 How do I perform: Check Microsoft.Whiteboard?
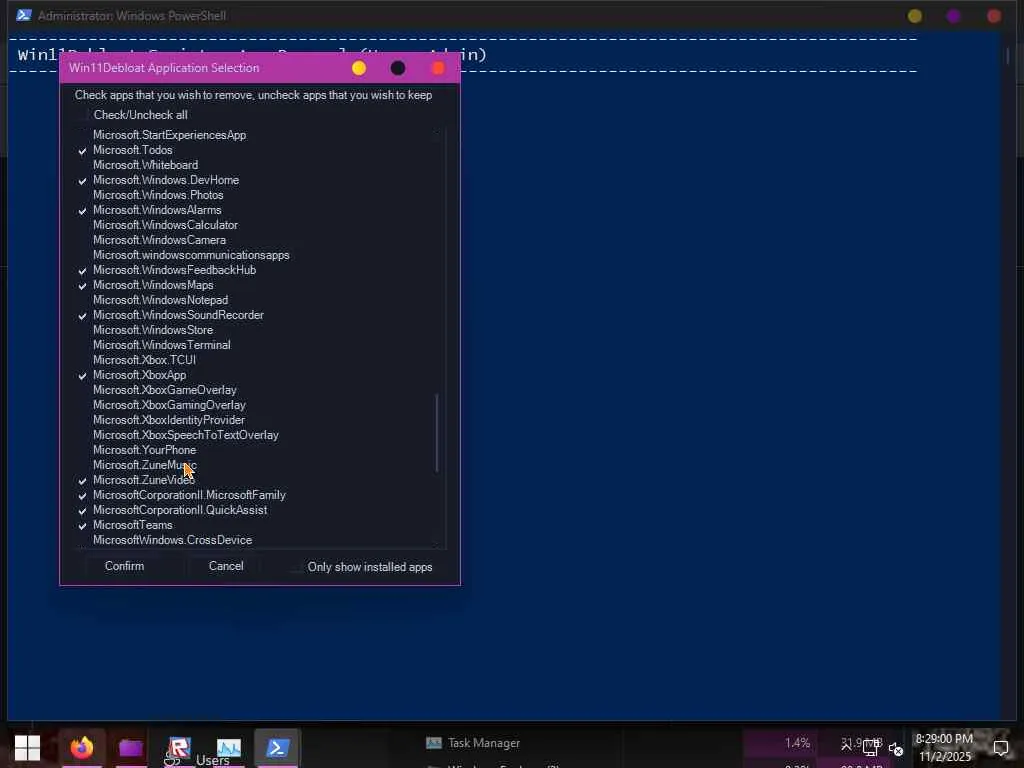(x=82, y=166)
